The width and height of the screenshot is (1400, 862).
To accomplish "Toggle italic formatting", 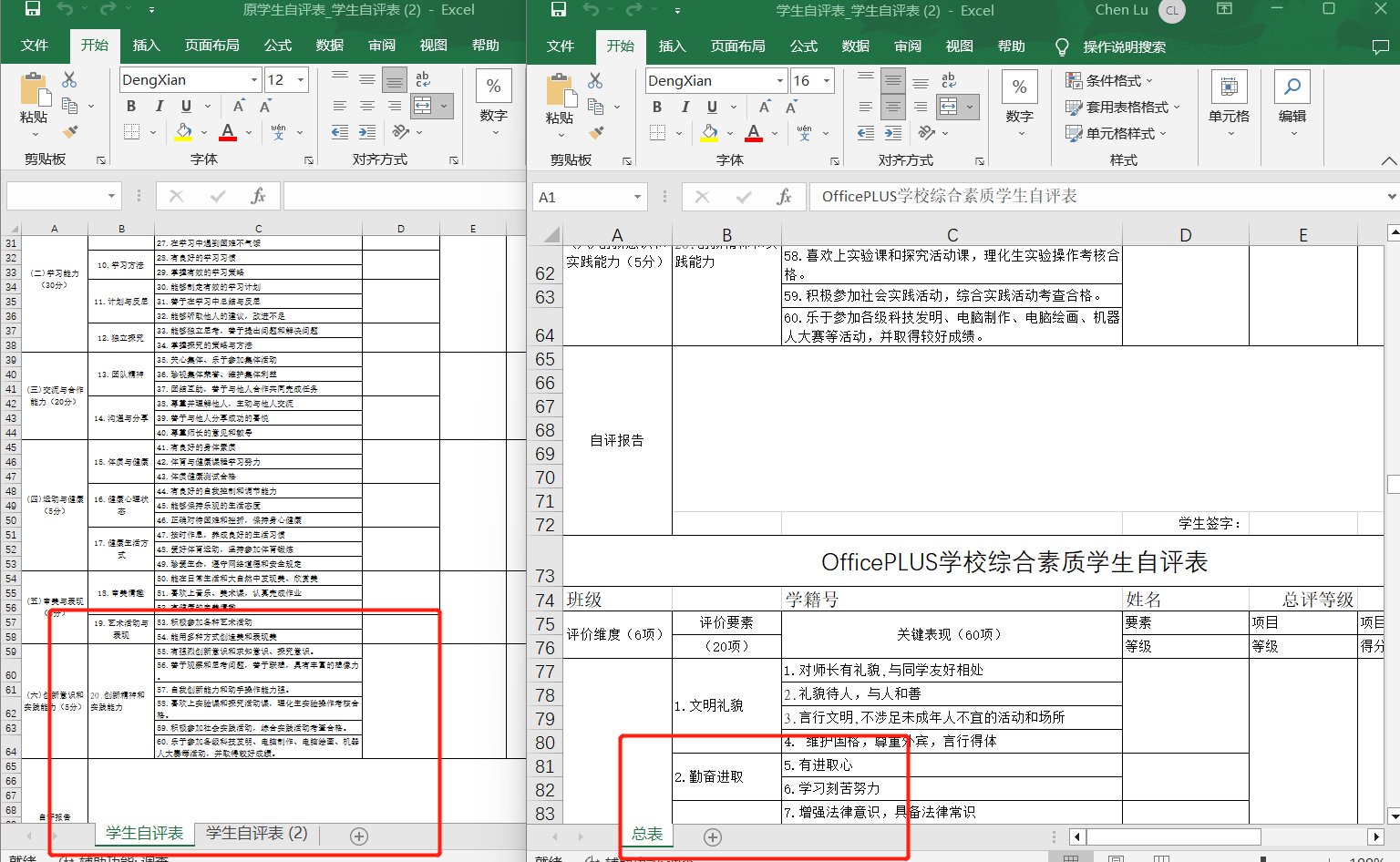I will point(684,107).
